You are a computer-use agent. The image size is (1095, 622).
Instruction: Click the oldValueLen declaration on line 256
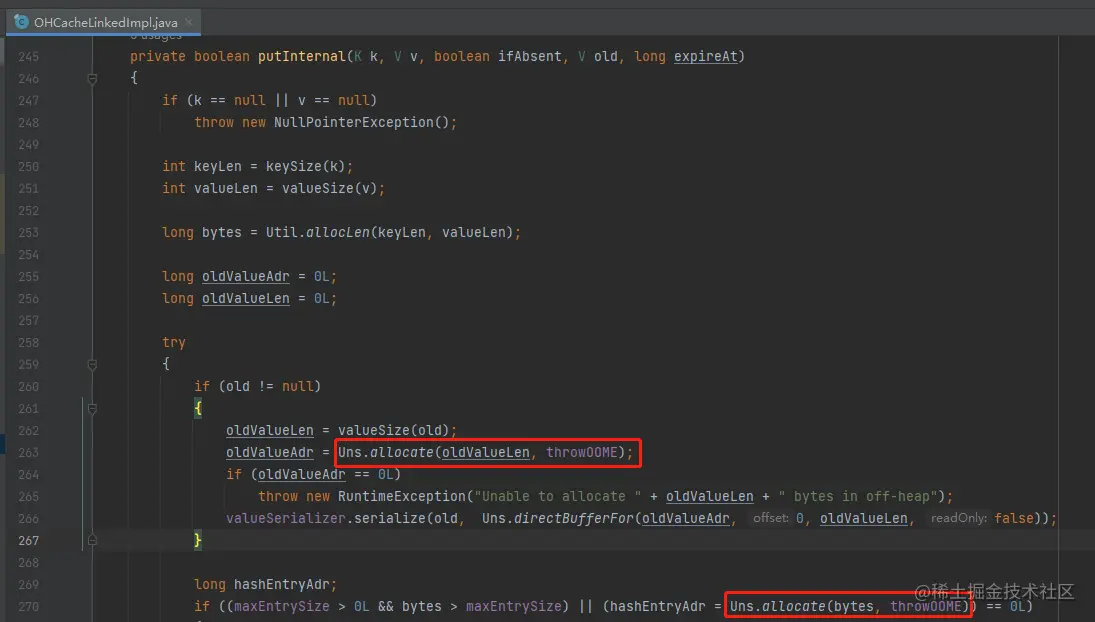245,299
